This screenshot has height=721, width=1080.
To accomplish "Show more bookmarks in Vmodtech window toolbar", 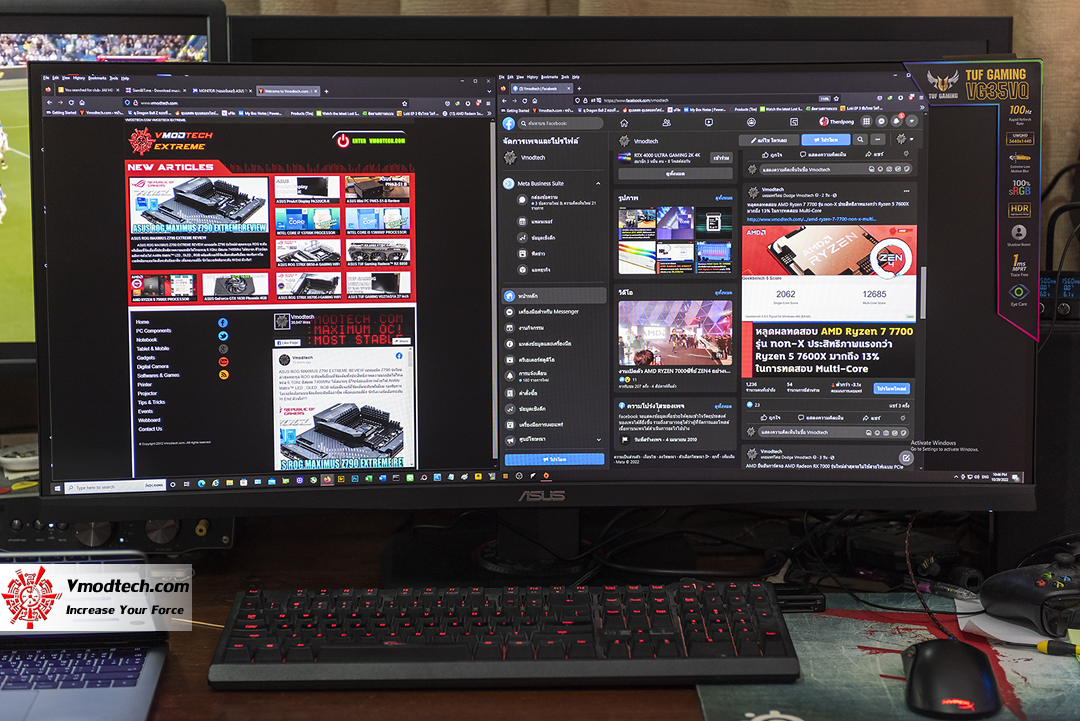I will tap(488, 113).
